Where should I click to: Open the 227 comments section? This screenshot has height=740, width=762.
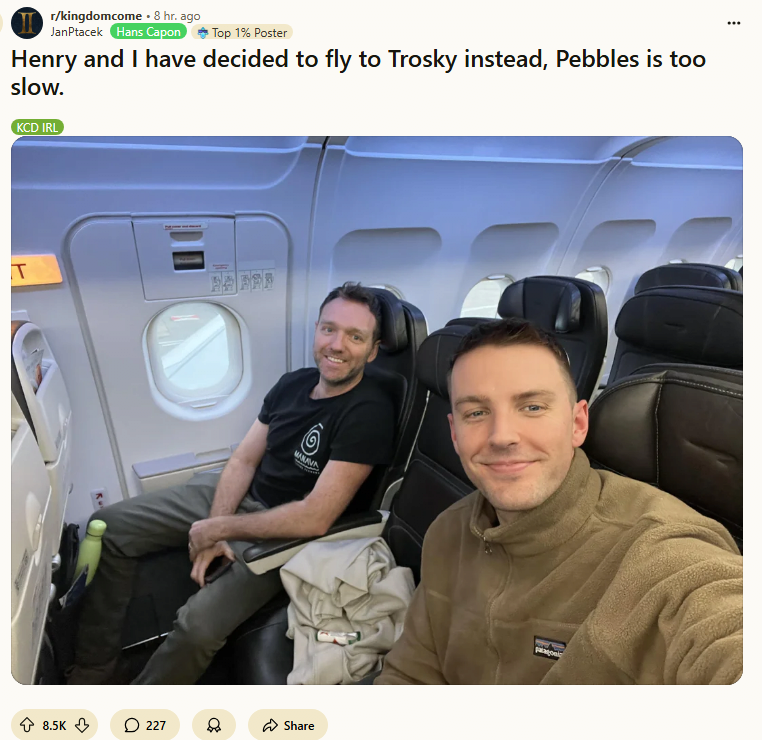145,725
